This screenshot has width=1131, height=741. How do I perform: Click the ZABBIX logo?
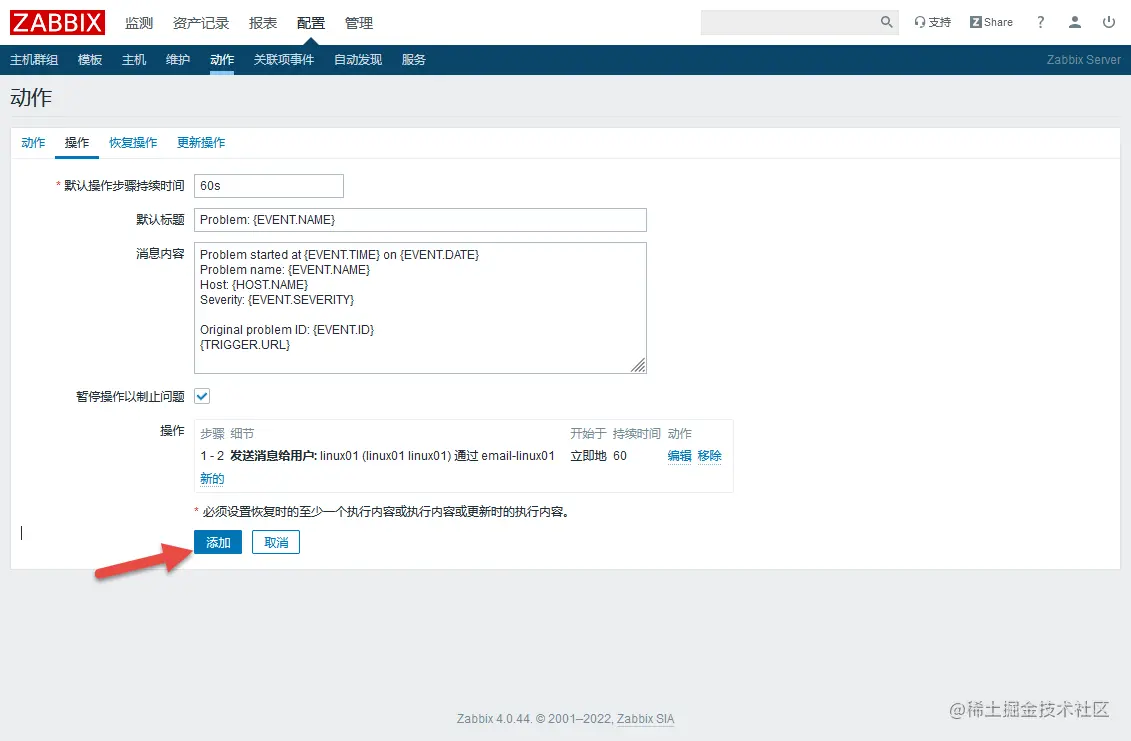coord(57,22)
